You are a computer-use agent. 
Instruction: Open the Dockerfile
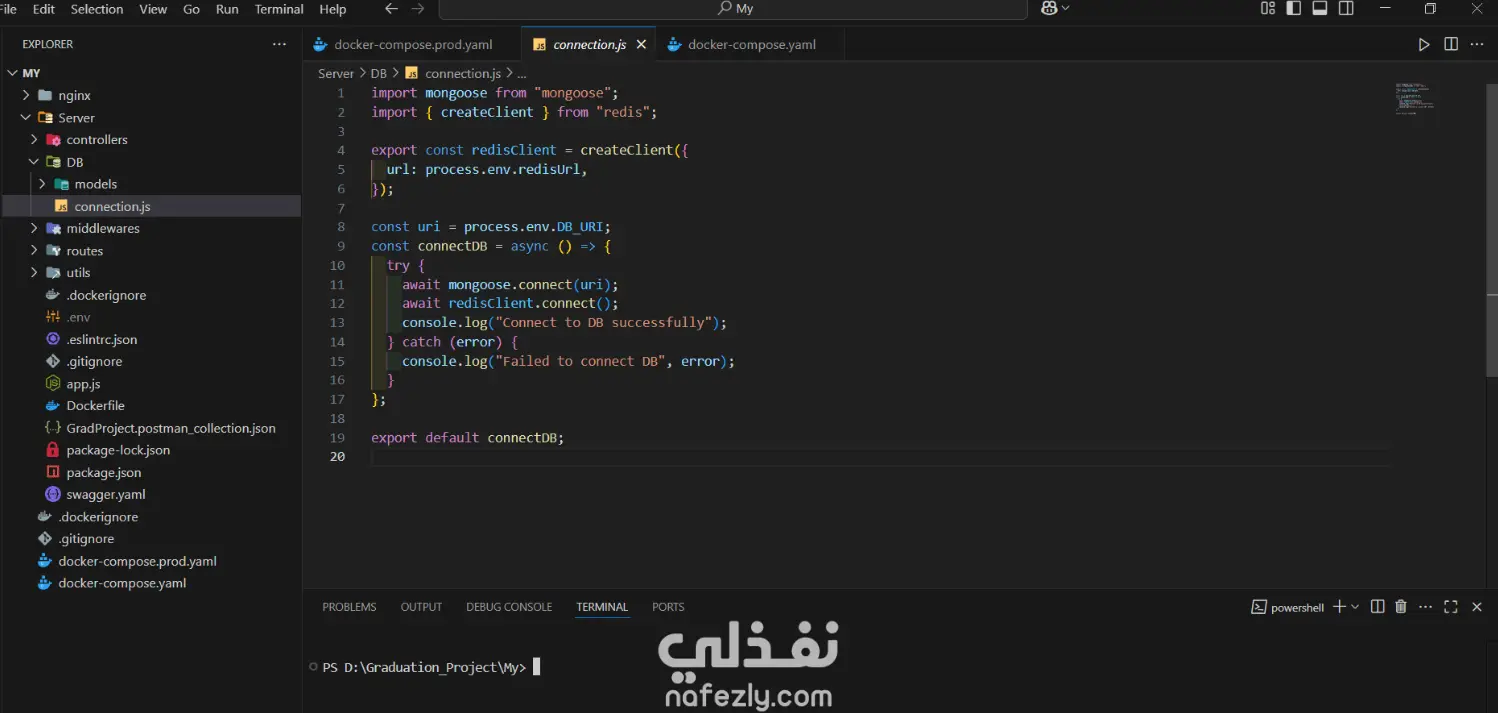(x=151, y=405)
